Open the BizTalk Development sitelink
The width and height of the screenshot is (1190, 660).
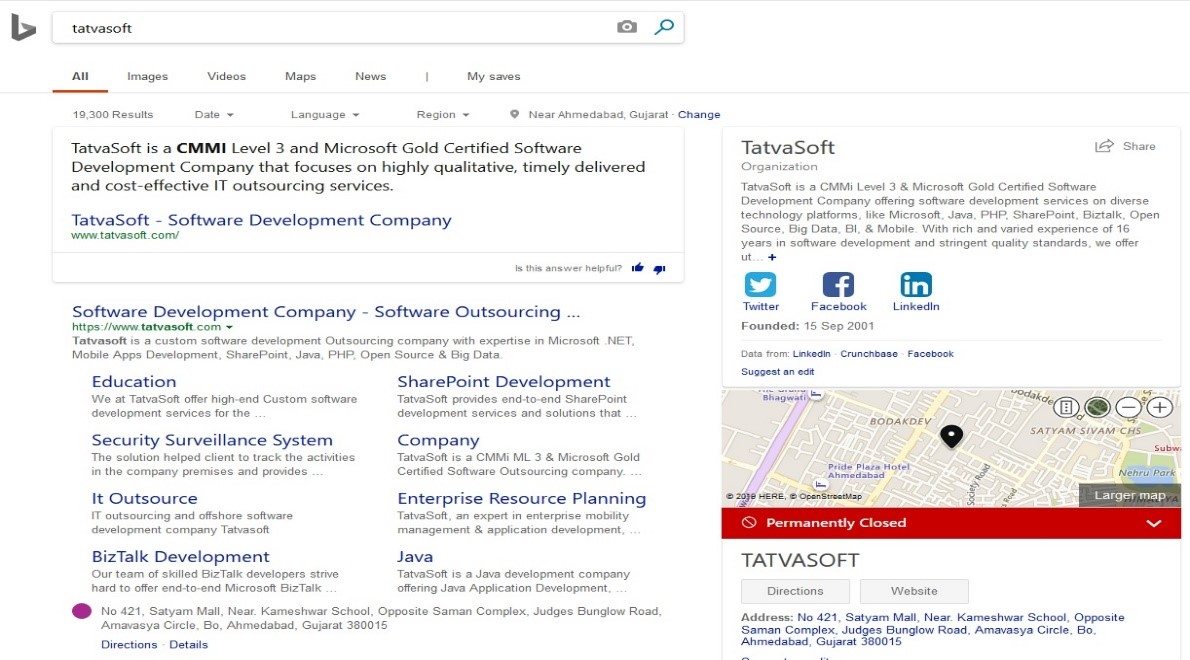coord(181,557)
